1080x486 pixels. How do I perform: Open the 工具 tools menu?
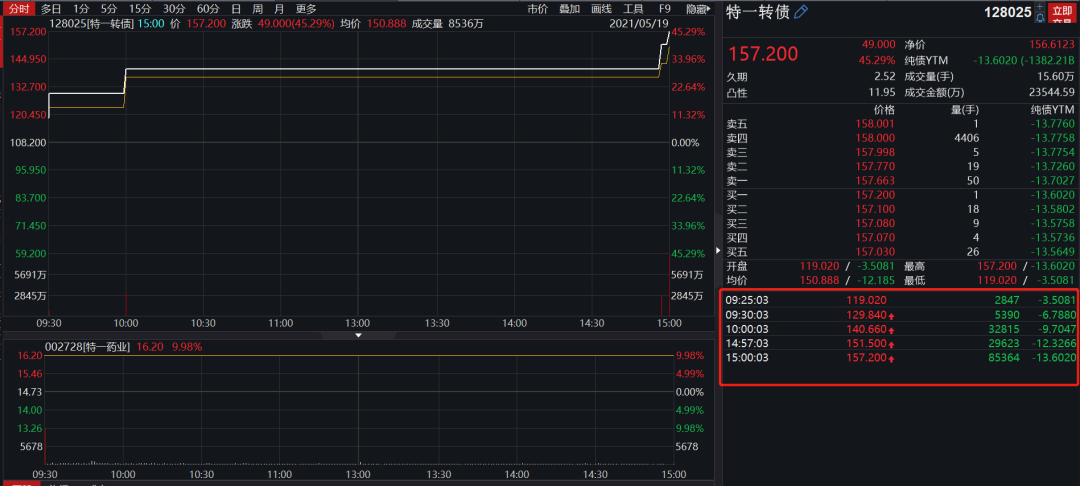(x=633, y=9)
